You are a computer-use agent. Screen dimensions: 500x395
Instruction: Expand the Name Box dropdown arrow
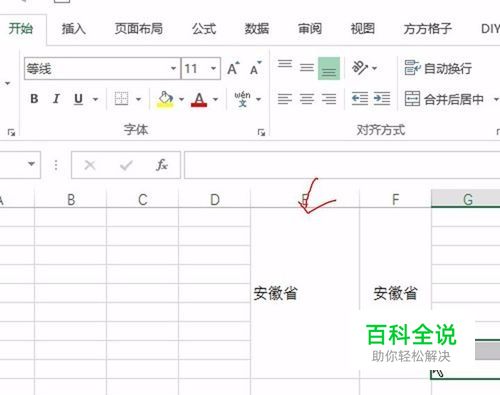(x=31, y=164)
